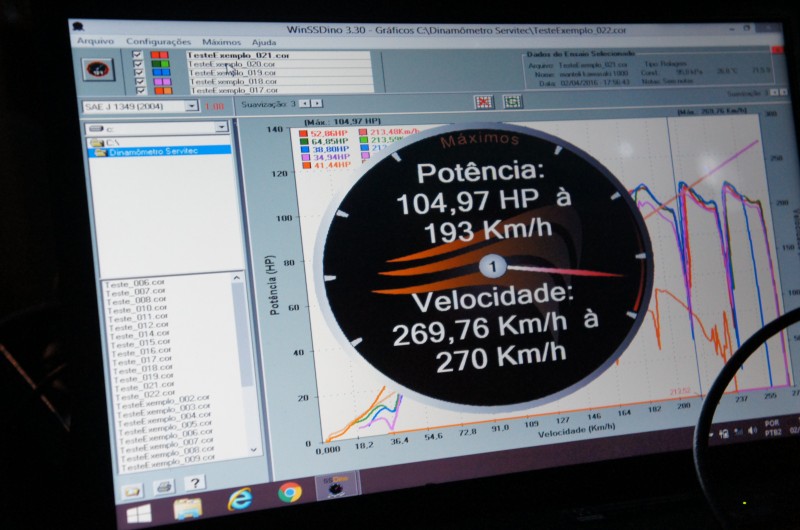Screen dimensions: 800x530
Task: Click the printer icon button
Action: click(x=163, y=487)
